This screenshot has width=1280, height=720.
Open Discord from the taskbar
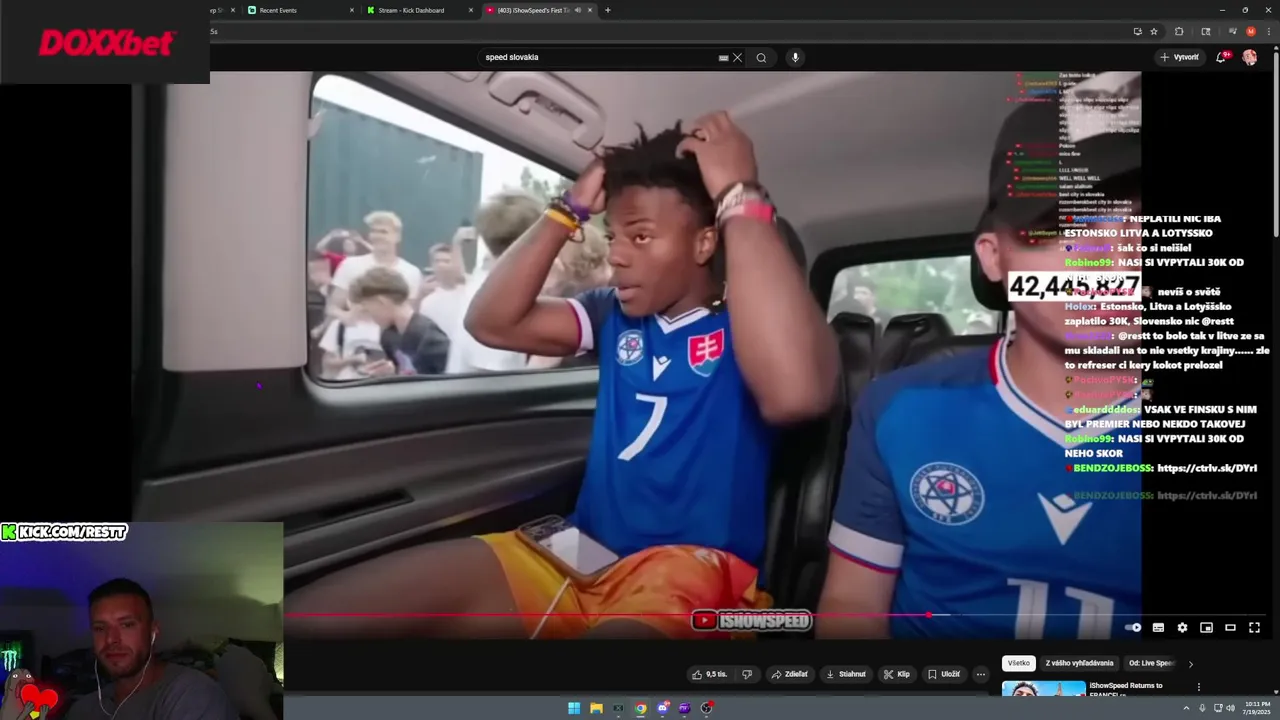point(662,708)
